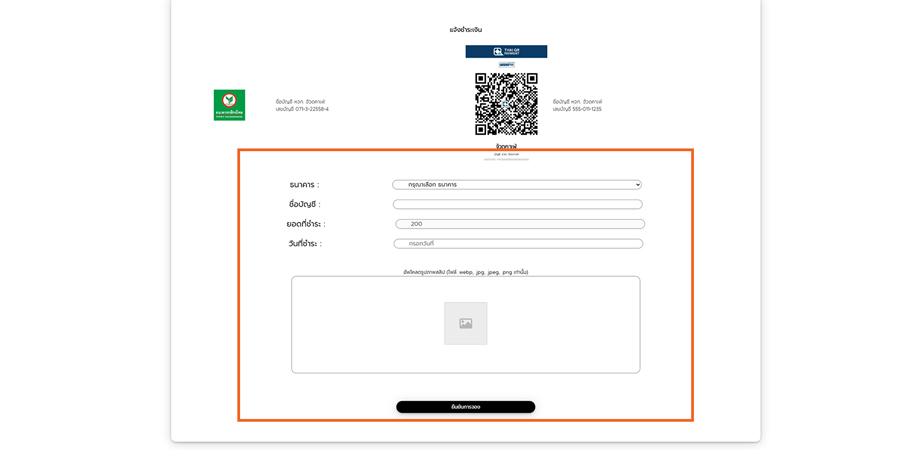Click the account number 555-011-1235 text

click(x=577, y=109)
